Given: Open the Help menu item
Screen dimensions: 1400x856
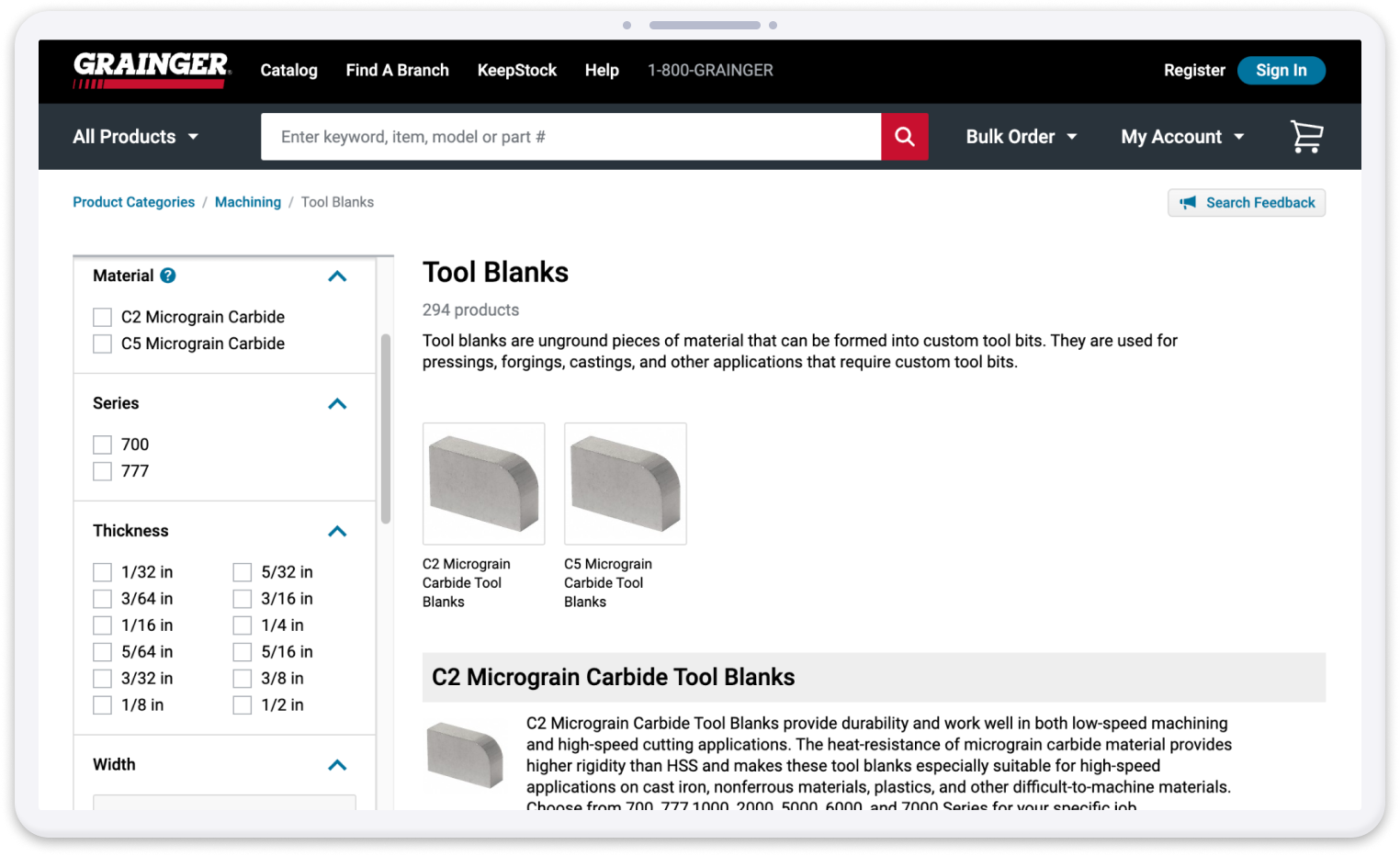Looking at the screenshot, I should pyautogui.click(x=602, y=70).
